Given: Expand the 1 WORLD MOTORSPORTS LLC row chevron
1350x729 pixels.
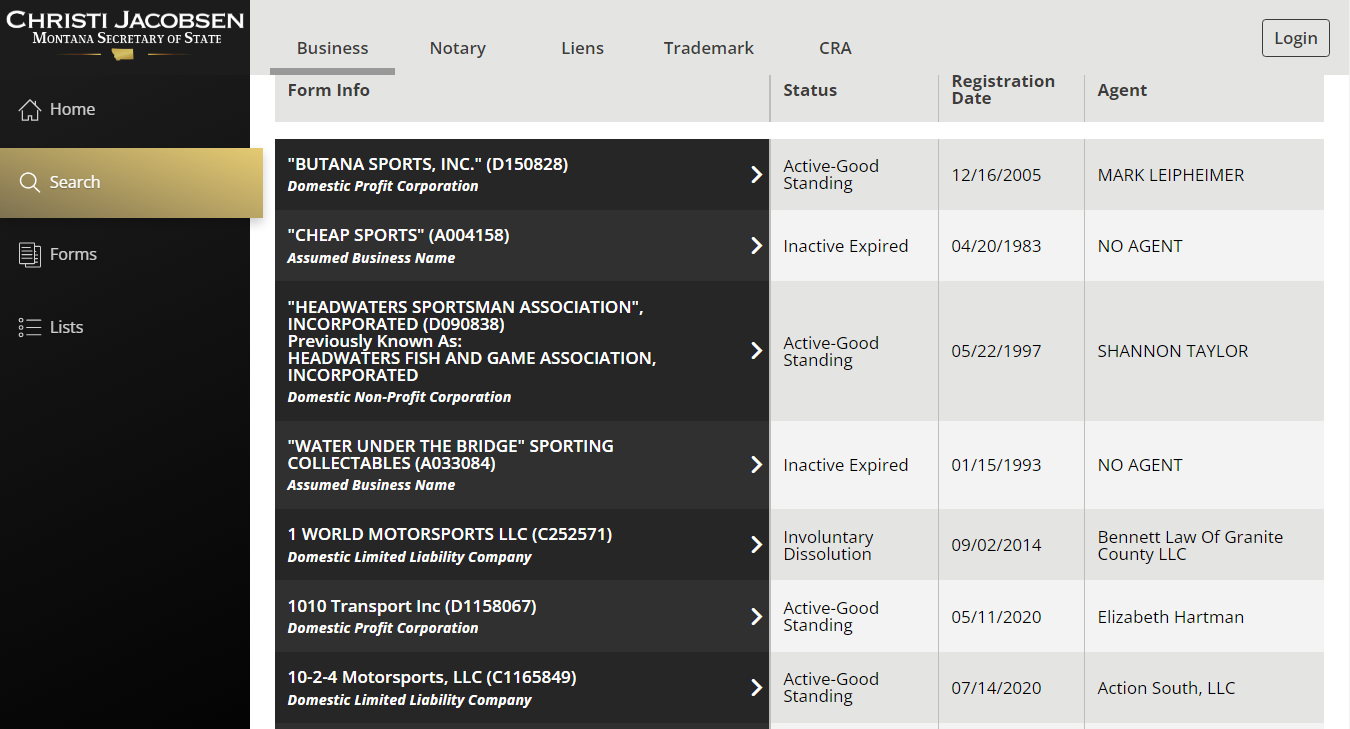Looking at the screenshot, I should (x=757, y=545).
